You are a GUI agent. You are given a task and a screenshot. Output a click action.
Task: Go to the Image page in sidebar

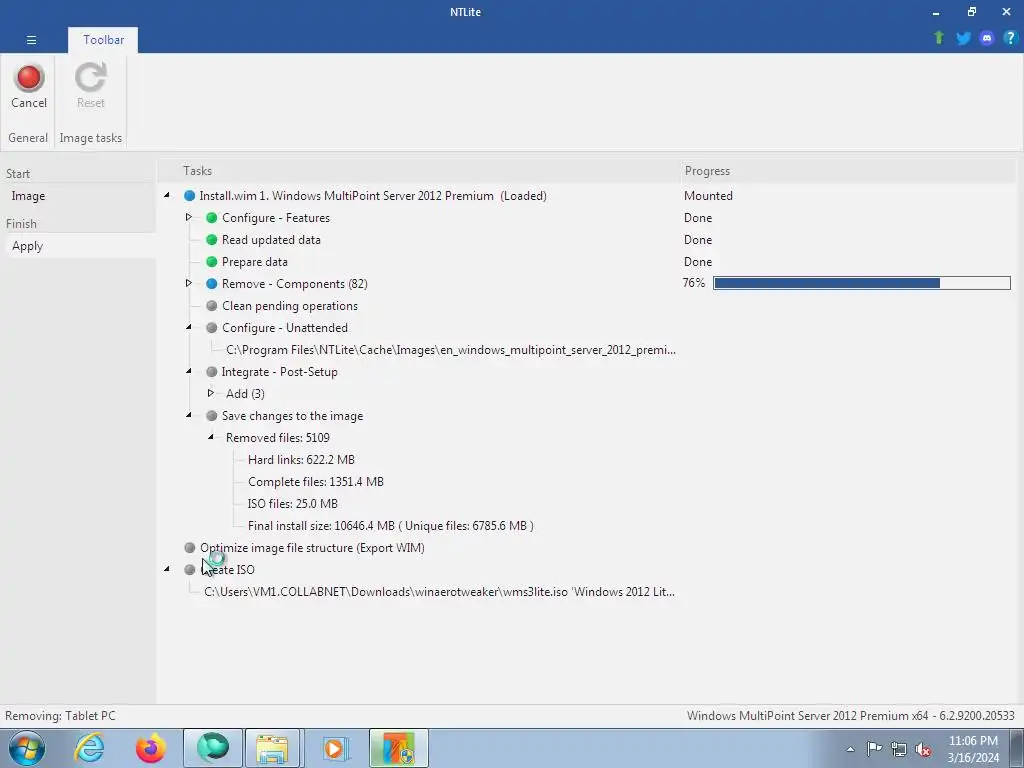[x=28, y=196]
